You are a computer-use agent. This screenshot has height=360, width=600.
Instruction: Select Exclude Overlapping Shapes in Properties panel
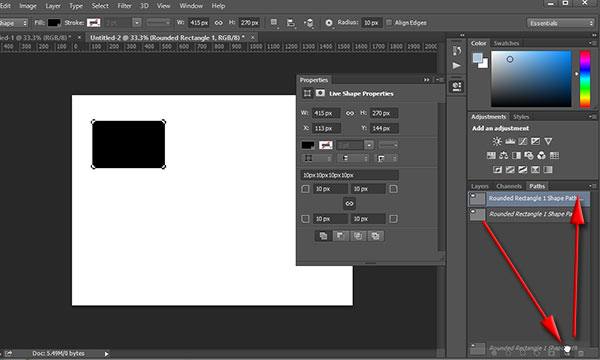coord(375,236)
